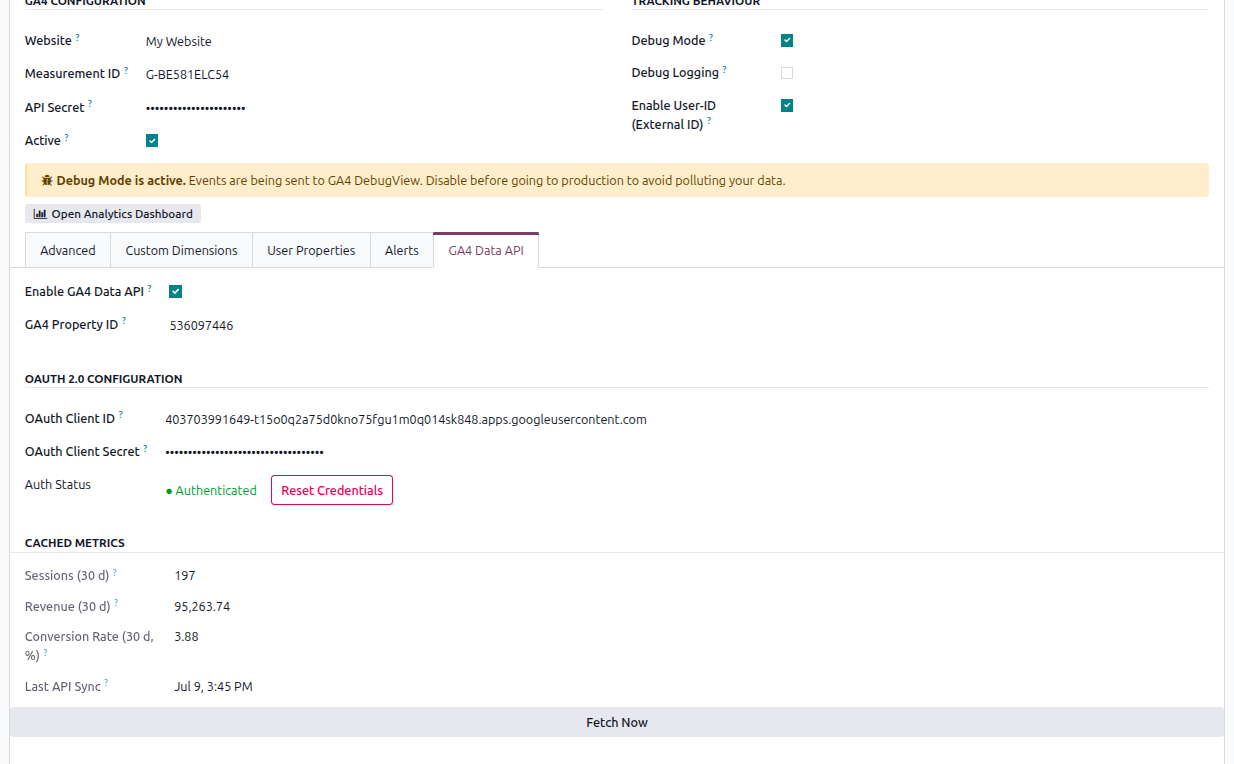This screenshot has height=764, width=1234.
Task: Click the masked API Secret field
Action: coord(196,107)
